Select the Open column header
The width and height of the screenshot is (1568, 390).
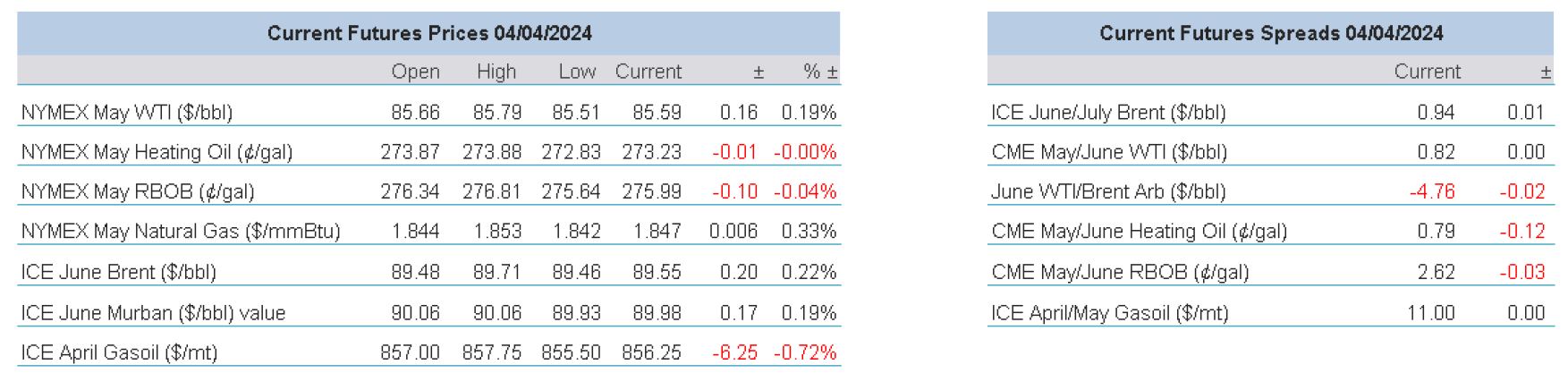click(x=415, y=72)
